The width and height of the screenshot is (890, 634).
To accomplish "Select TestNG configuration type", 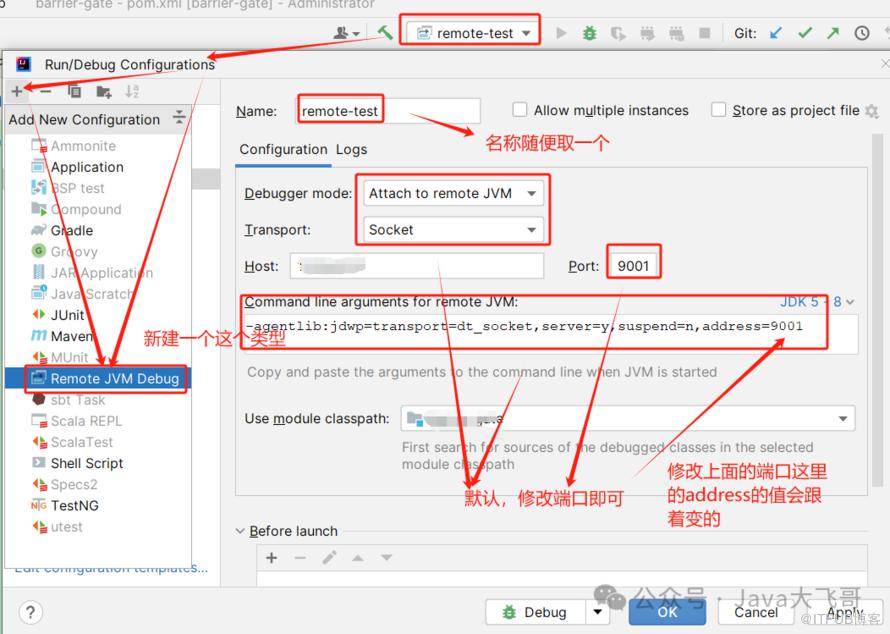I will (x=65, y=505).
